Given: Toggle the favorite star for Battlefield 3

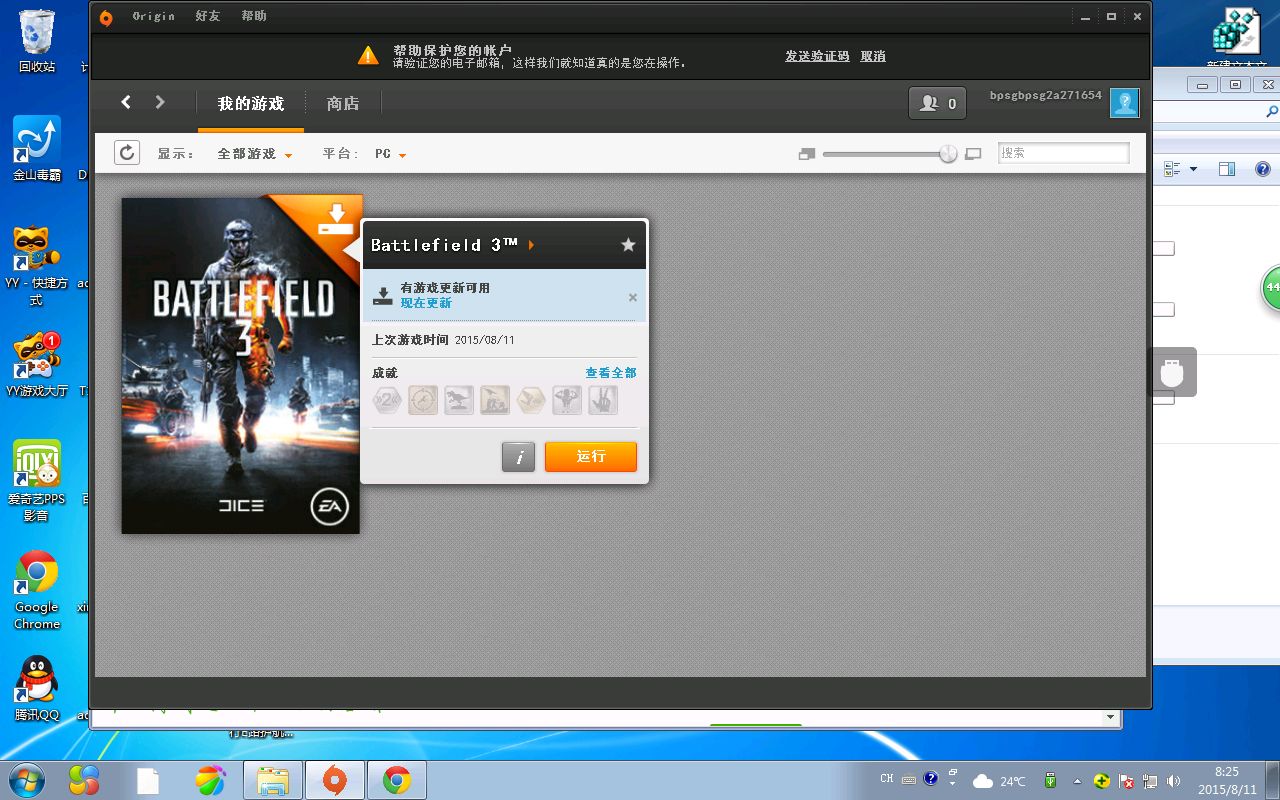Looking at the screenshot, I should 628,245.
